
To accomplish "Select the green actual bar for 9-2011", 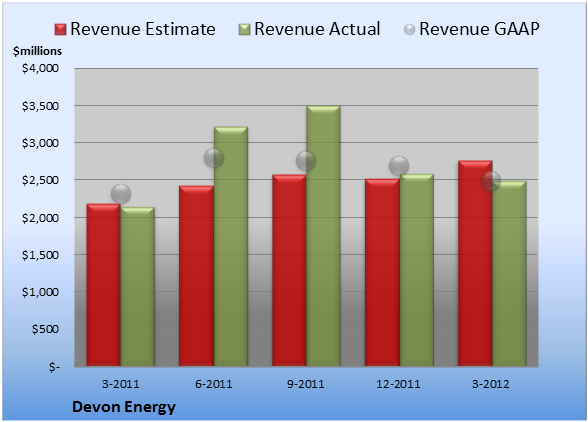I will click(323, 236).
